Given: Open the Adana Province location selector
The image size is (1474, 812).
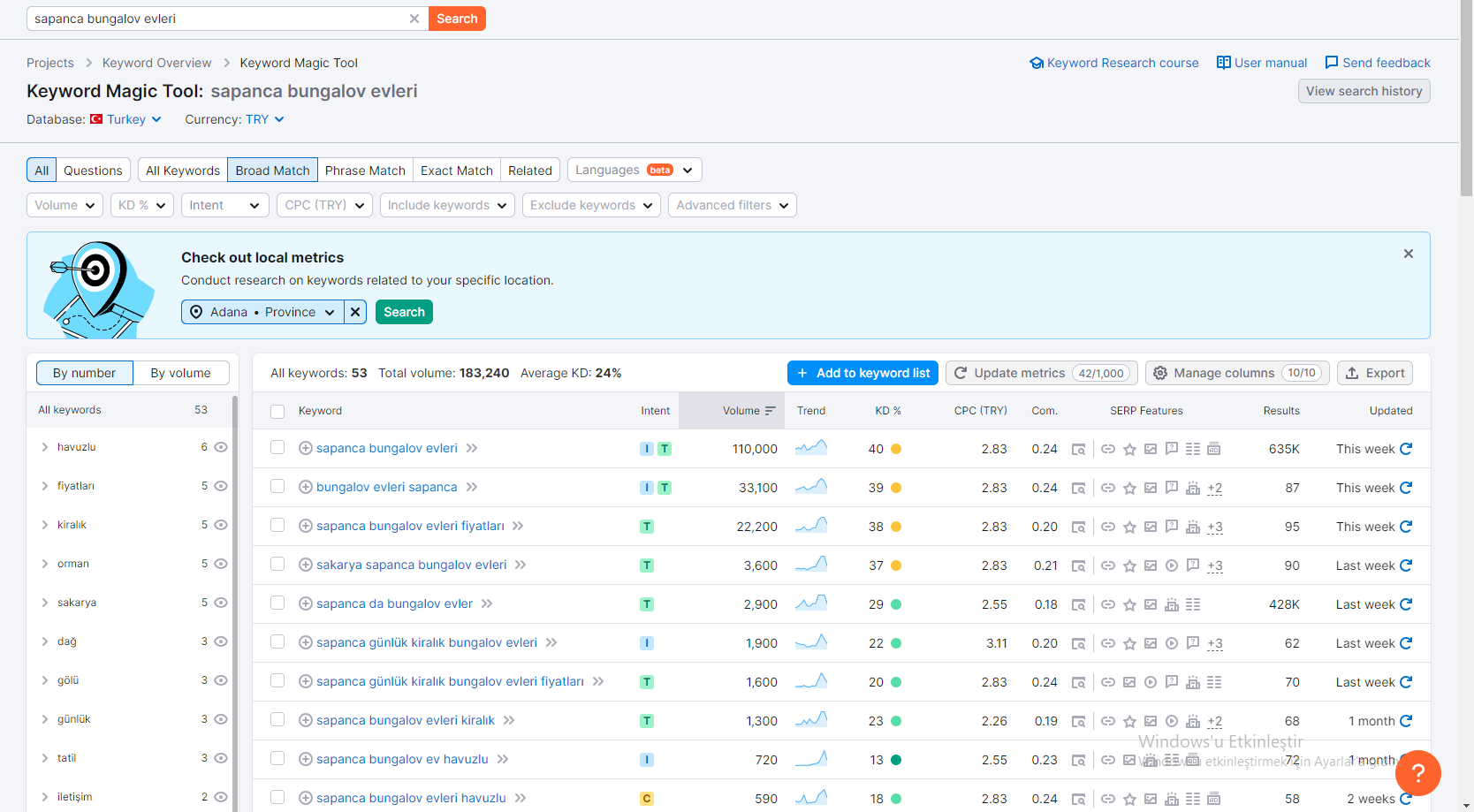Looking at the screenshot, I should (262, 312).
